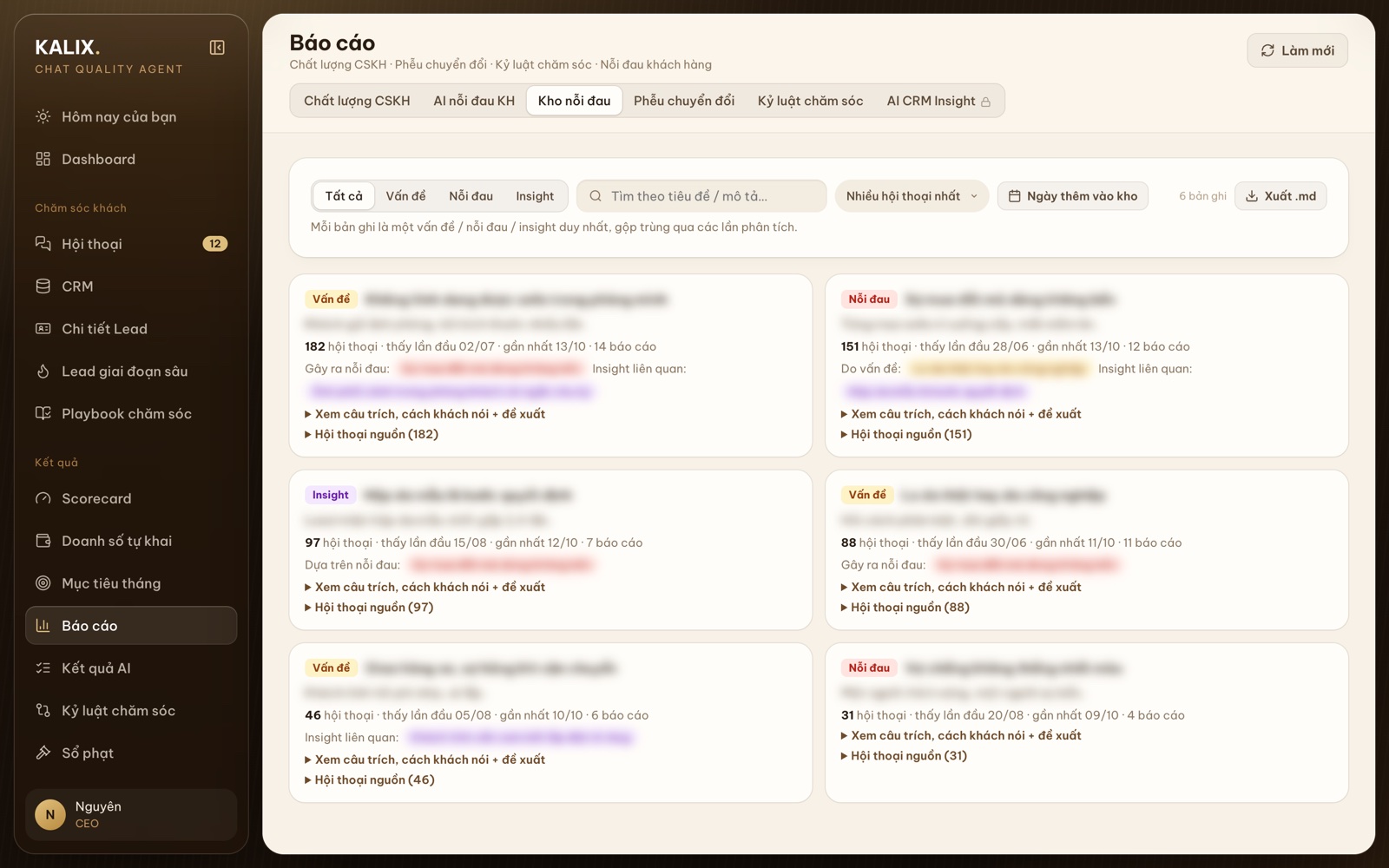Expand Hội thoại nguồn (151)
This screenshot has height=868, width=1389.
(906, 435)
